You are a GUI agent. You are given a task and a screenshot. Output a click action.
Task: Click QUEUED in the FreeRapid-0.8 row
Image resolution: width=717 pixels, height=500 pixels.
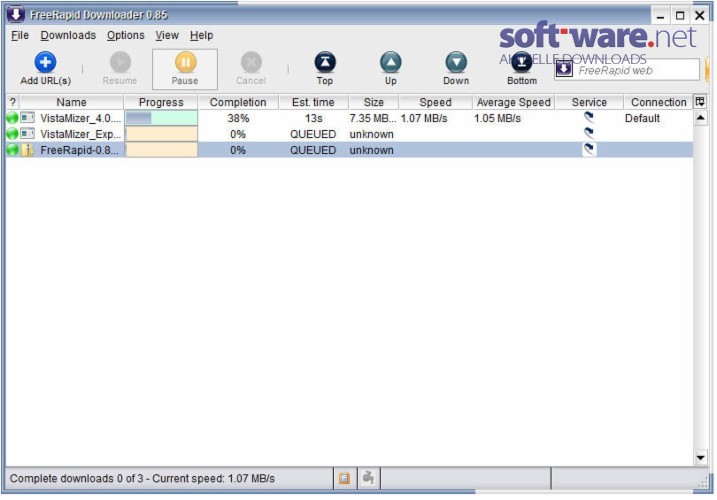313,150
